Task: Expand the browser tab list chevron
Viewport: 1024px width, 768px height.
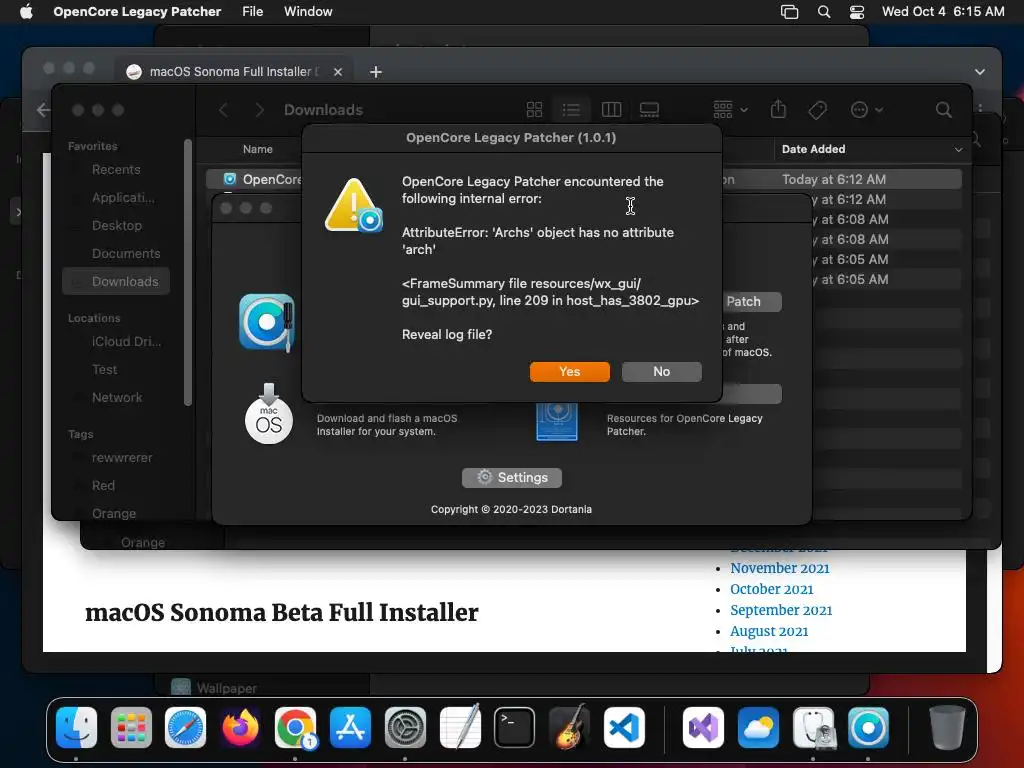Action: 980,72
